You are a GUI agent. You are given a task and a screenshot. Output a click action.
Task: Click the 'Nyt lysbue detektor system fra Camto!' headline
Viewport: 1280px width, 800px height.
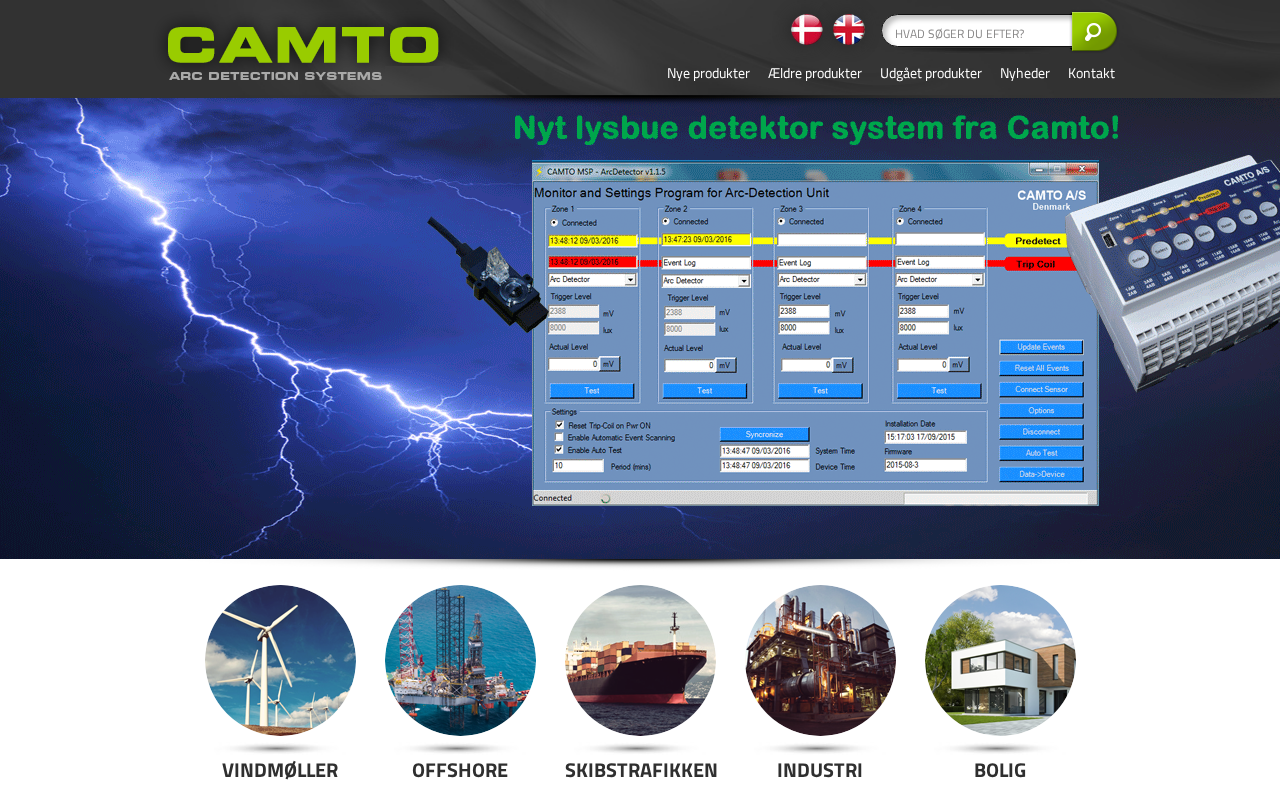click(816, 128)
